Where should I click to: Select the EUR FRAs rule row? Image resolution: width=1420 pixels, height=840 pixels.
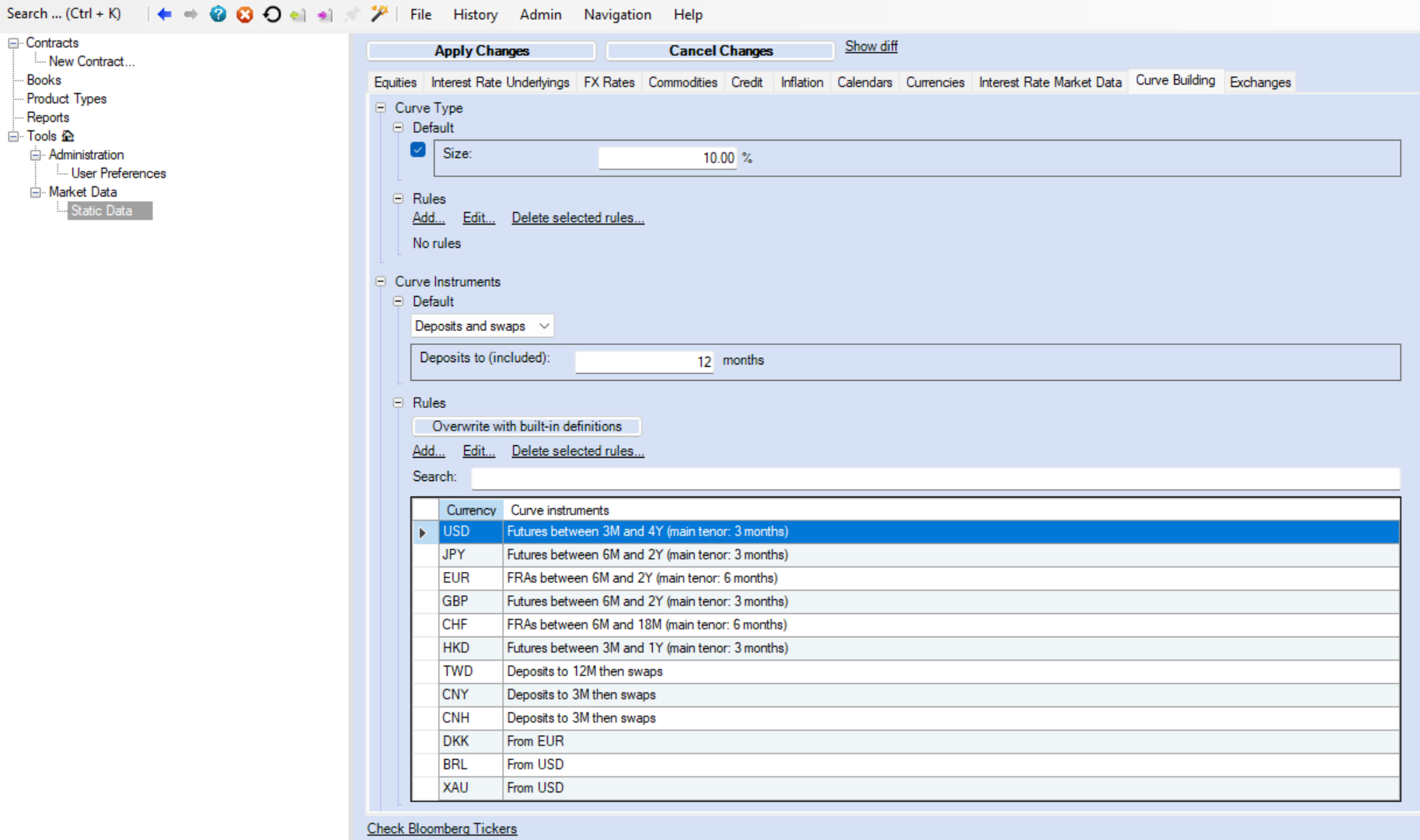[x=905, y=578]
